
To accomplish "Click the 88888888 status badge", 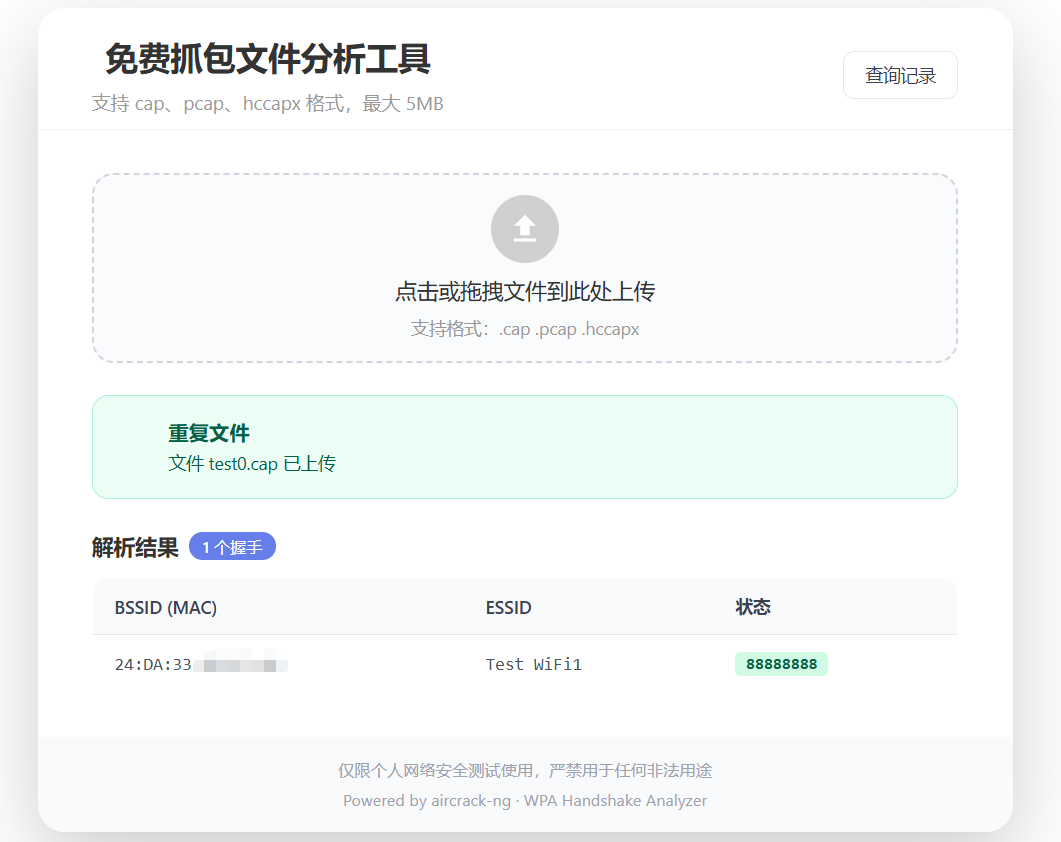I will click(782, 664).
